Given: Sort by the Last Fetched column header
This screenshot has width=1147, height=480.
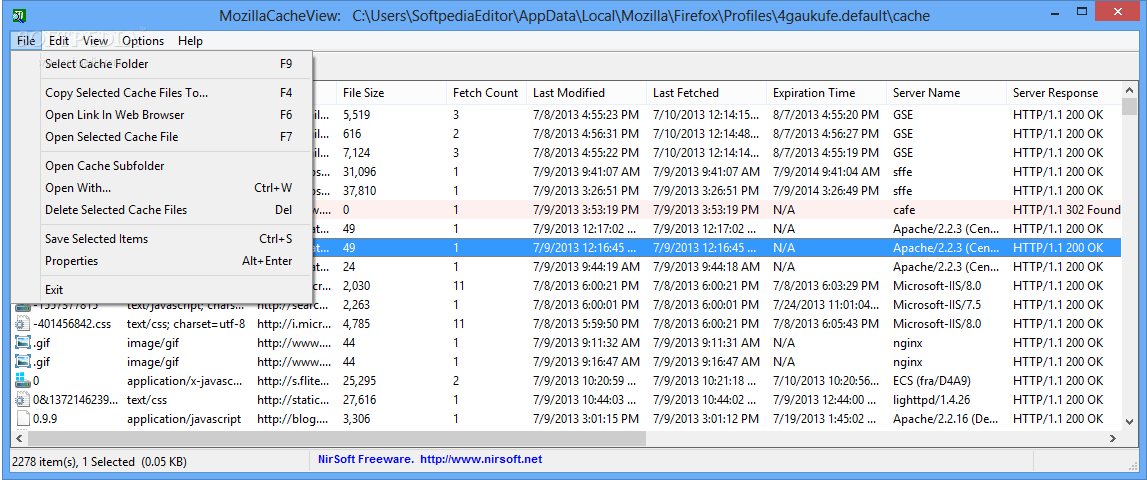Looking at the screenshot, I should (706, 93).
